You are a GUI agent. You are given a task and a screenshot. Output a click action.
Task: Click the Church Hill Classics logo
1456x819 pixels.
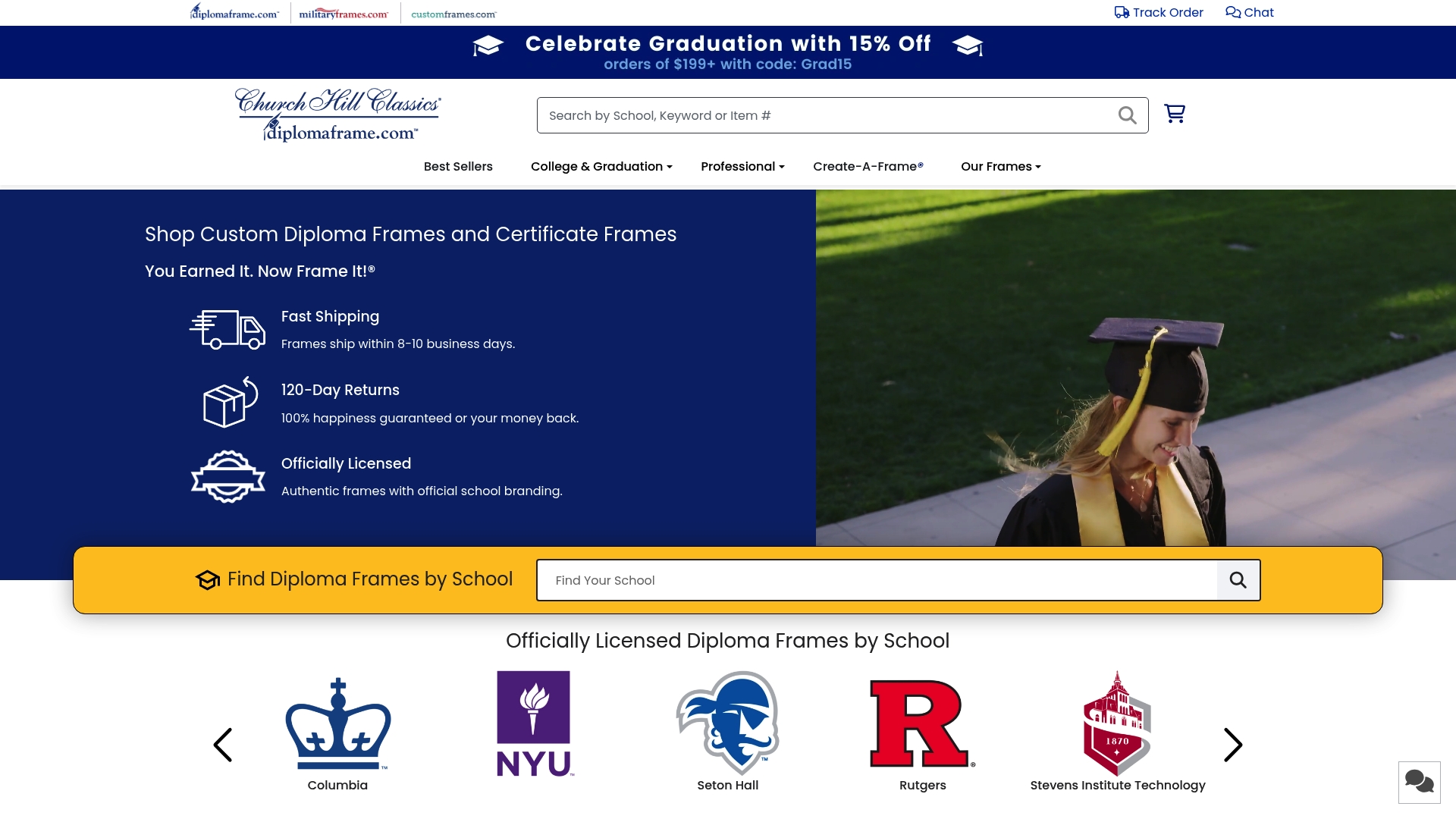337,115
